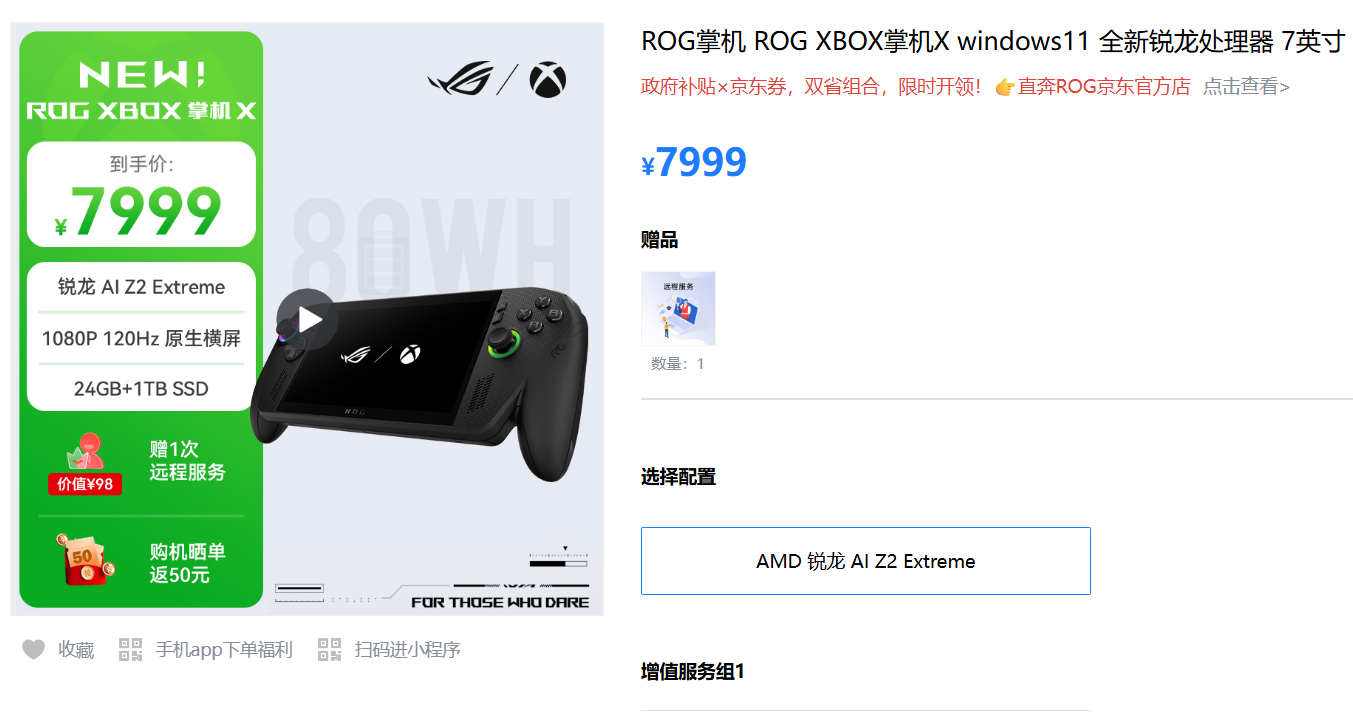Click 收藏 to save product
The width and height of the screenshot is (1353, 712).
[x=76, y=650]
